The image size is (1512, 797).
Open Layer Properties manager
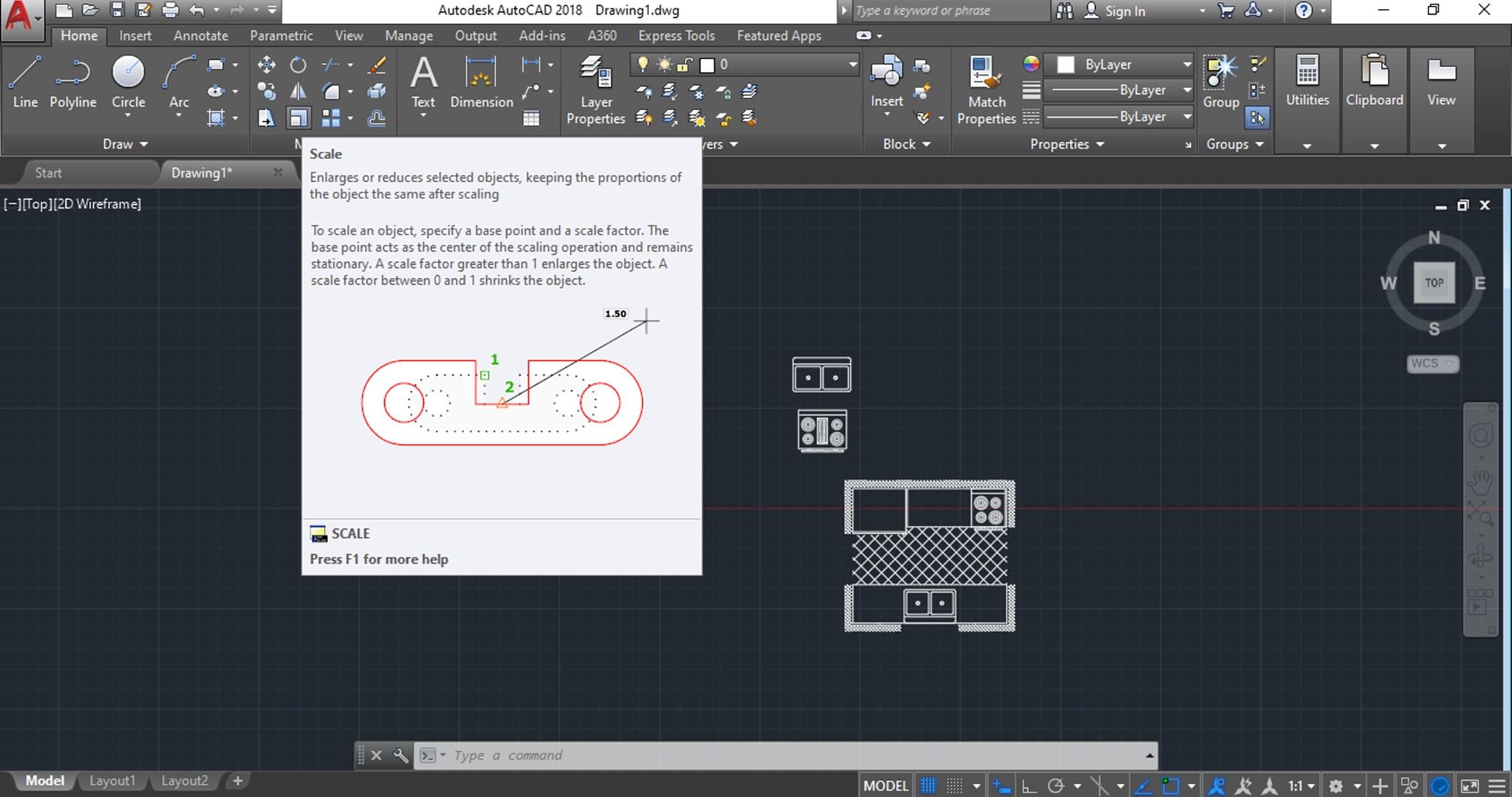point(596,90)
